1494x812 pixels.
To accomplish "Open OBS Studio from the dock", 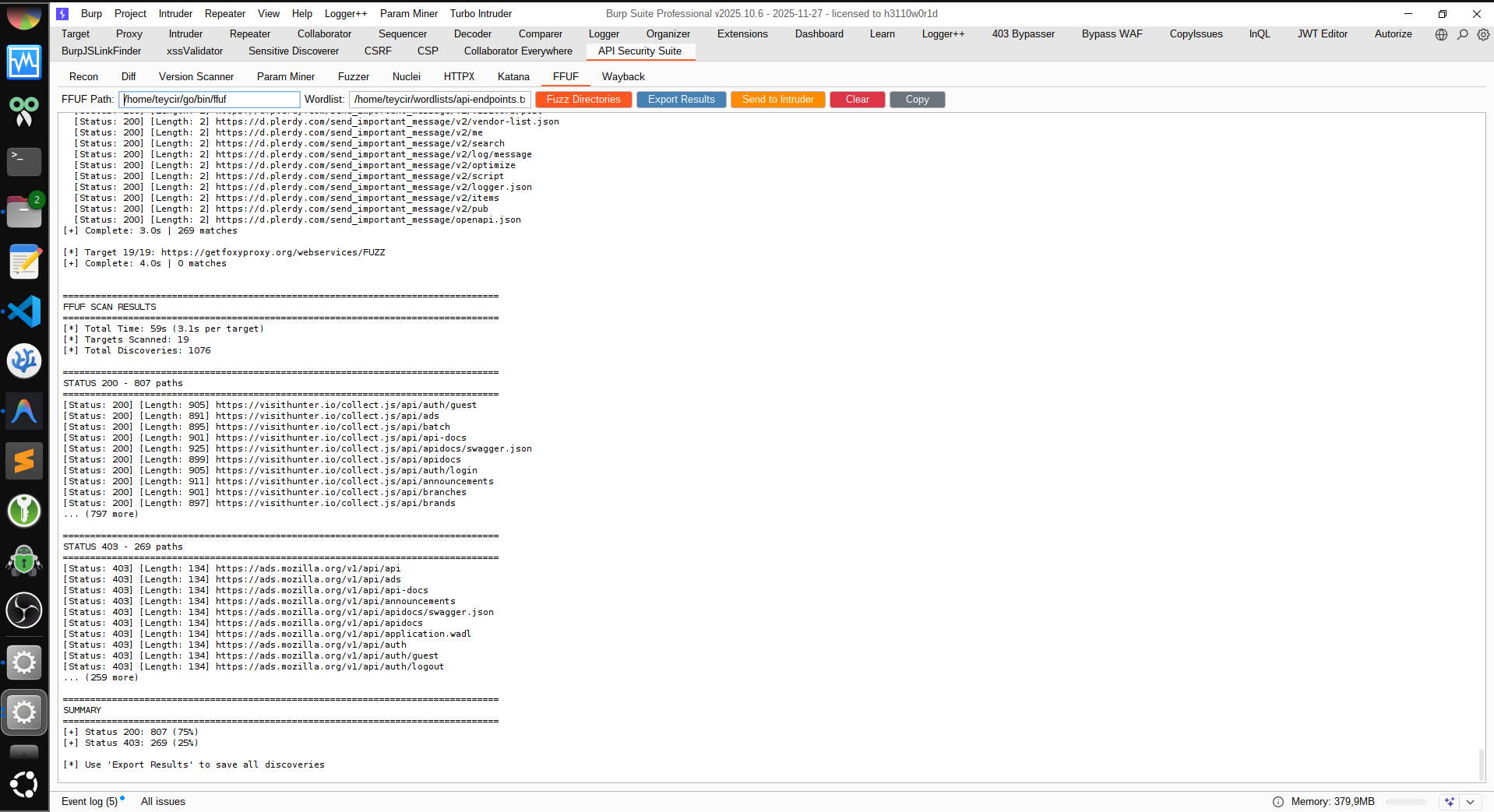I will point(24,610).
